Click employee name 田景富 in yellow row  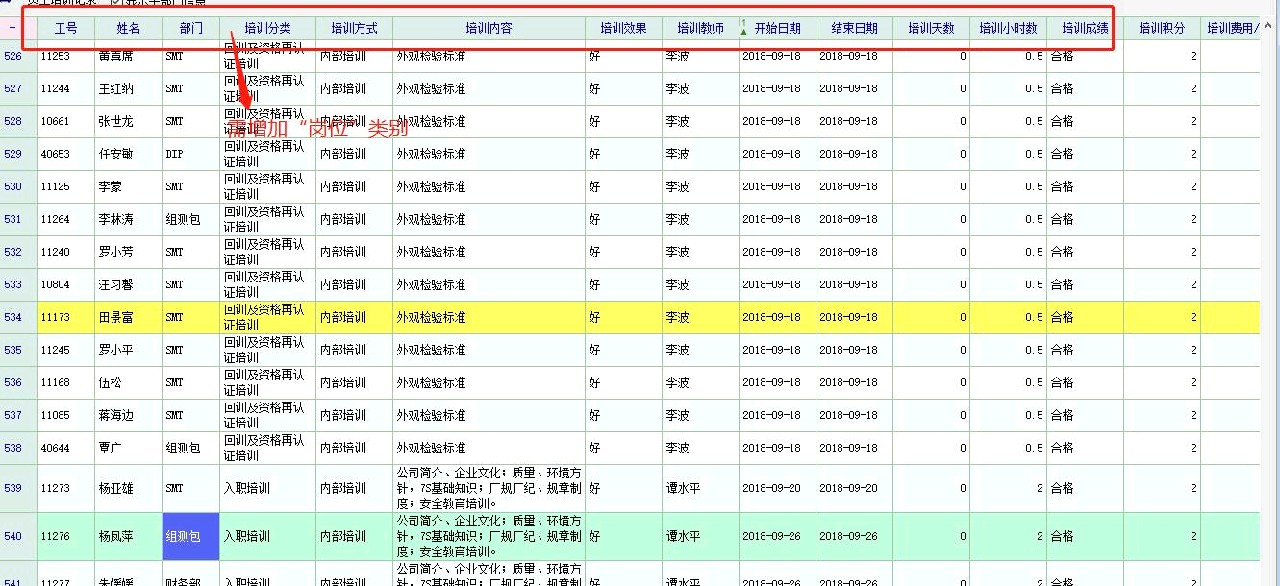(x=115, y=317)
